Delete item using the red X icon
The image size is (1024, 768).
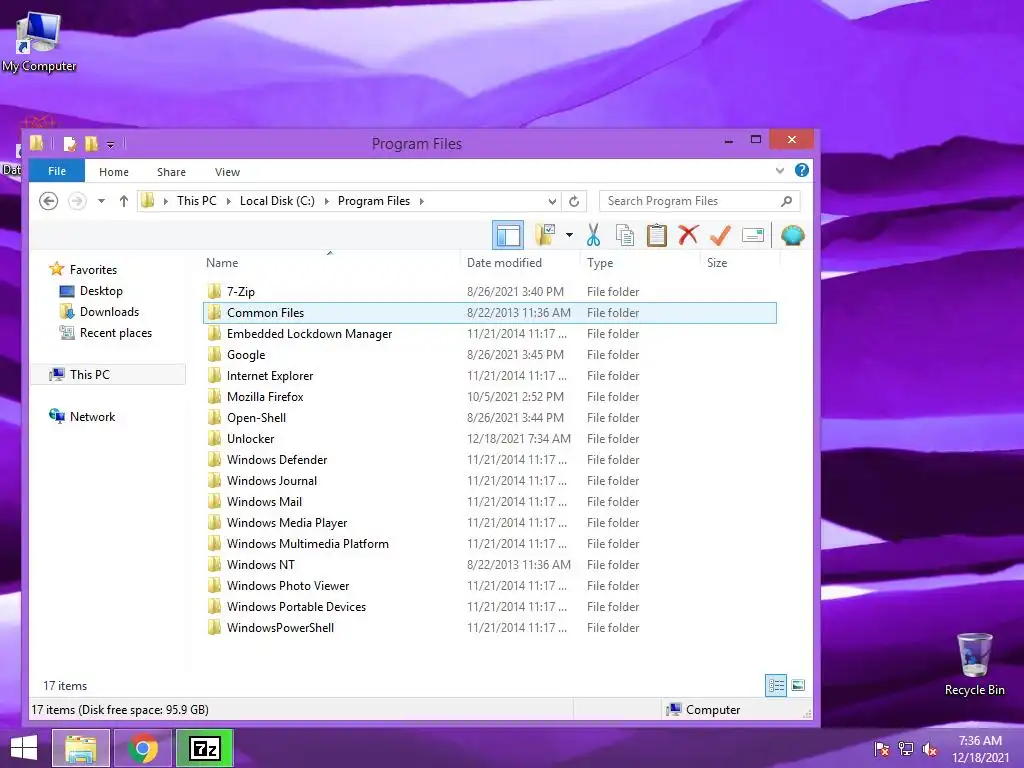coord(688,234)
